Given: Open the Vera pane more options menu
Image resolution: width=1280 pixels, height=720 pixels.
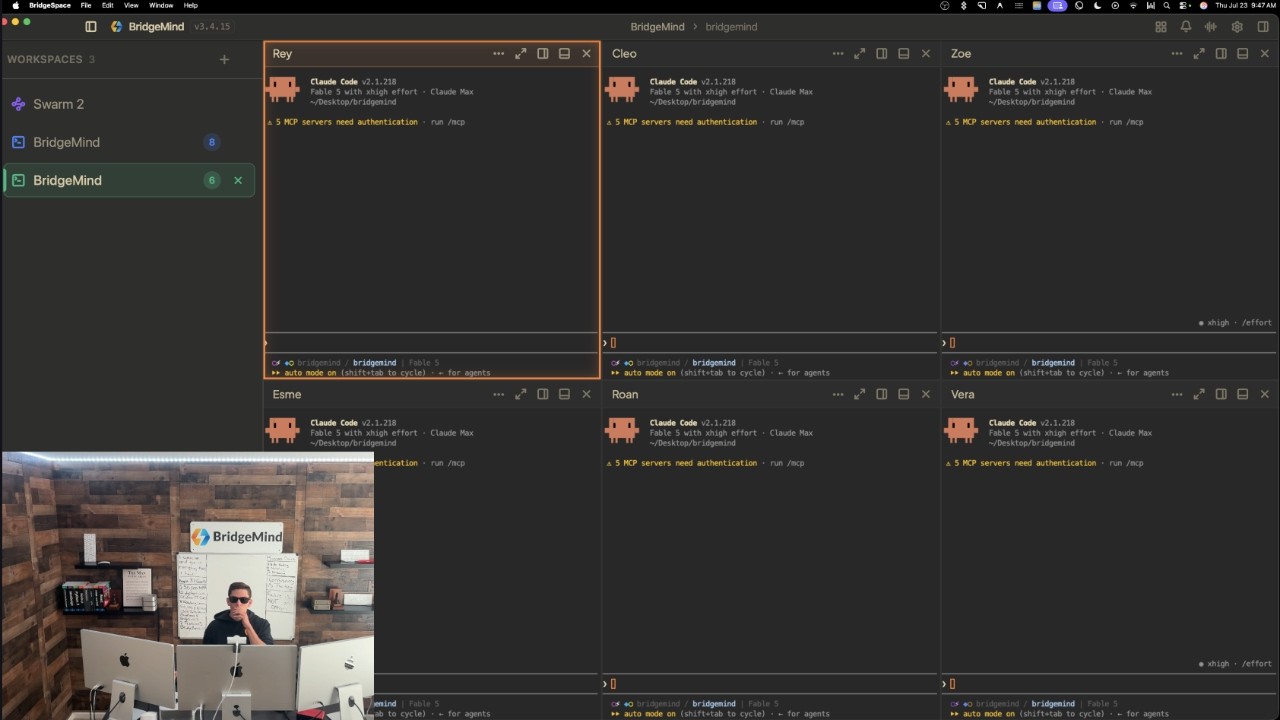Looking at the screenshot, I should point(1176,394).
